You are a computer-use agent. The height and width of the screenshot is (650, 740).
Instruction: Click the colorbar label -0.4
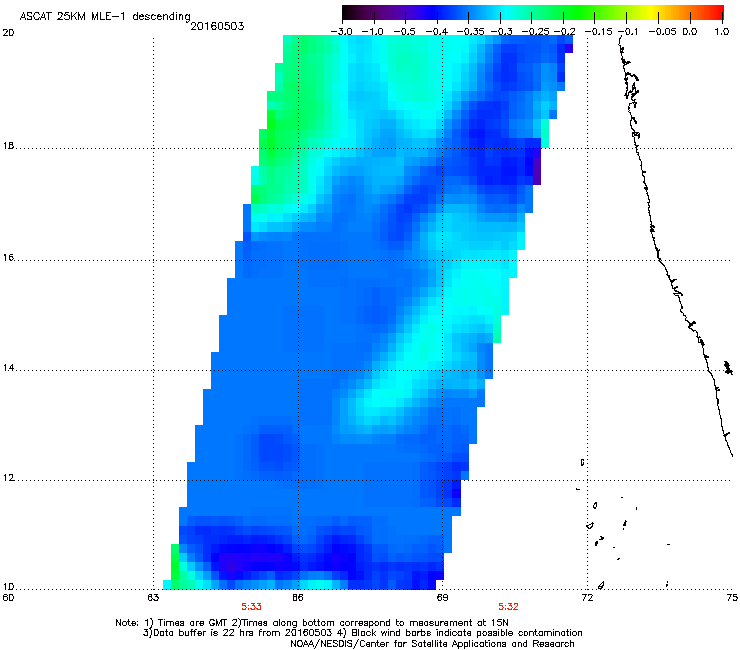pyautogui.click(x=437, y=32)
